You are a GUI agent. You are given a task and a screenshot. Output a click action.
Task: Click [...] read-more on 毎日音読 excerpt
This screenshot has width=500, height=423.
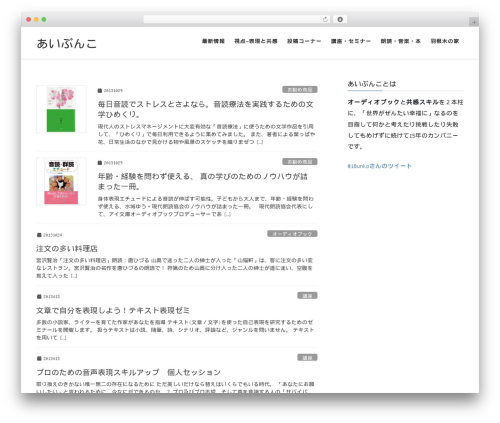[x=260, y=142]
